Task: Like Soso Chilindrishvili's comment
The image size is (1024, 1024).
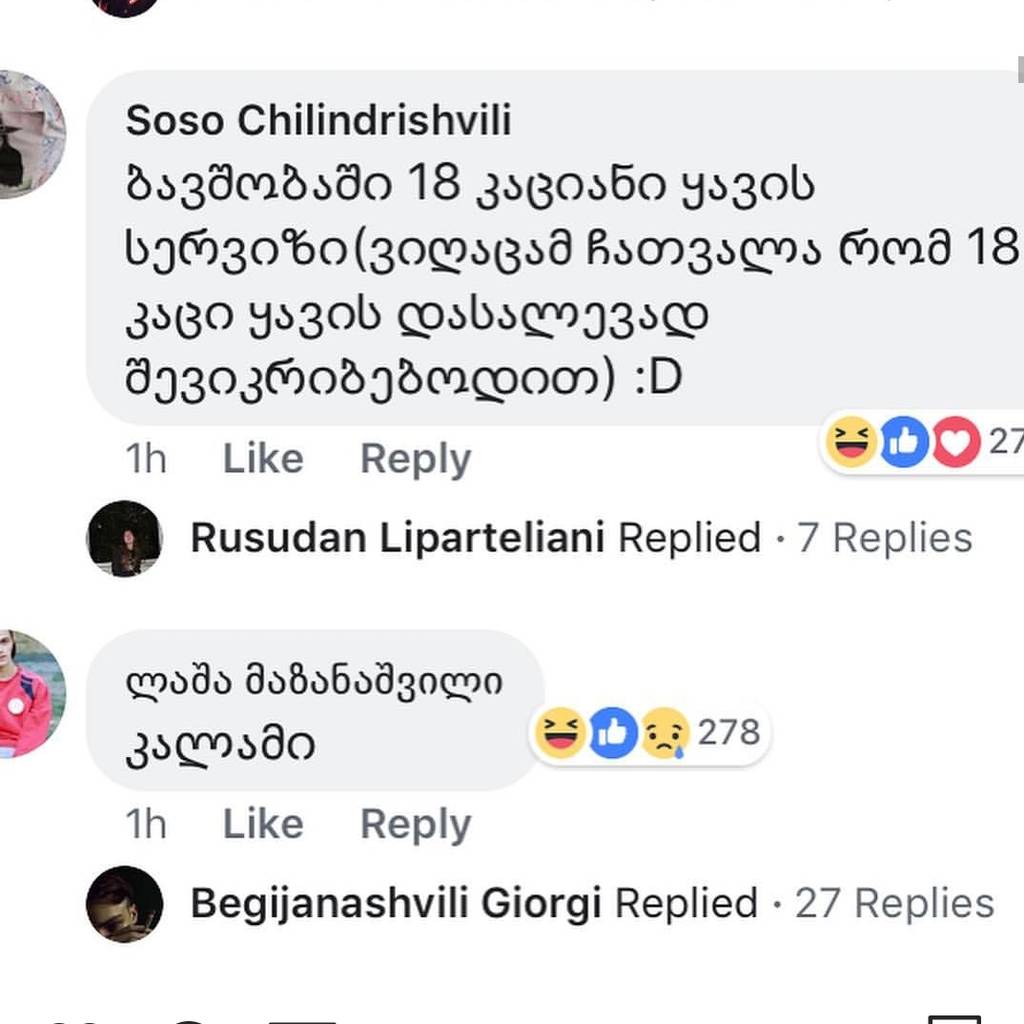Action: coord(262,458)
